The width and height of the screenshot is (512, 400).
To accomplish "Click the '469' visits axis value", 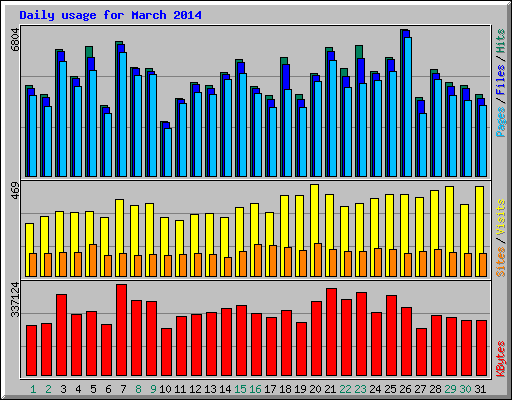I will 15,190.
